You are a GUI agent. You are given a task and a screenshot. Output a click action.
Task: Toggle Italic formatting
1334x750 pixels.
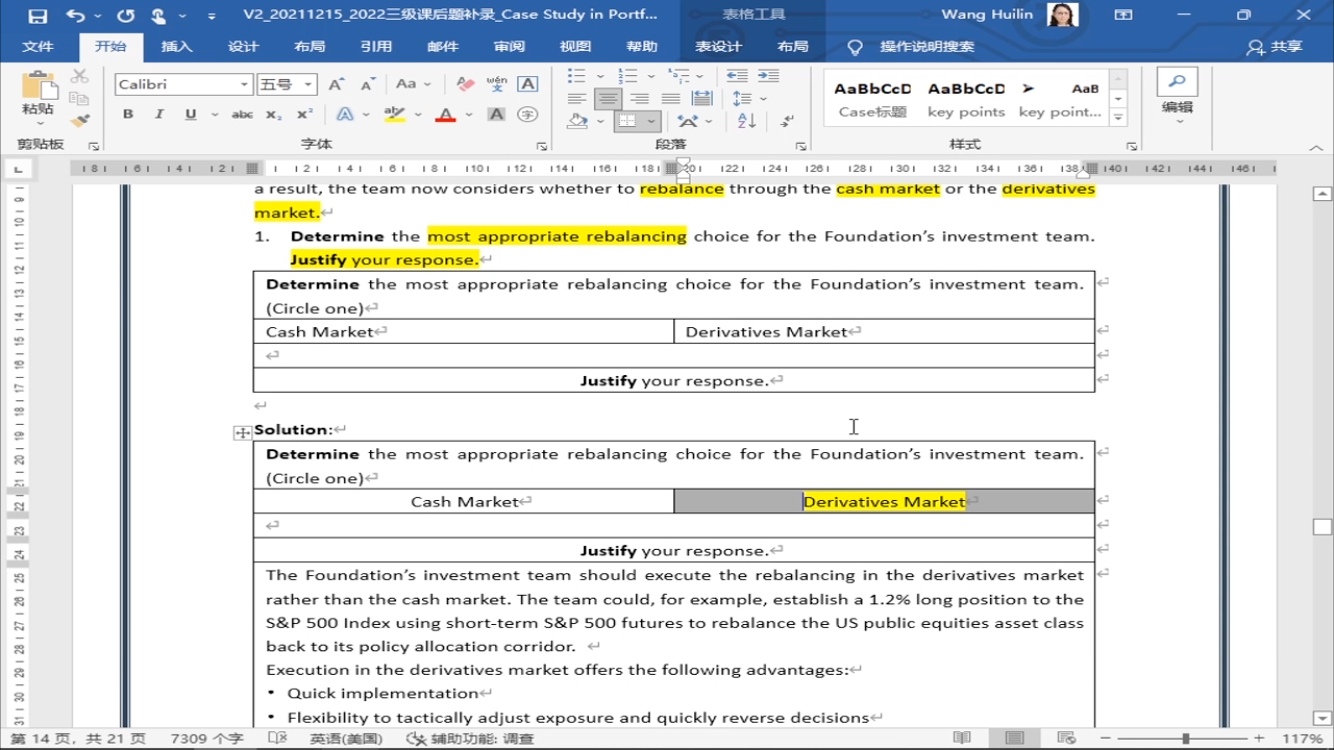(159, 115)
